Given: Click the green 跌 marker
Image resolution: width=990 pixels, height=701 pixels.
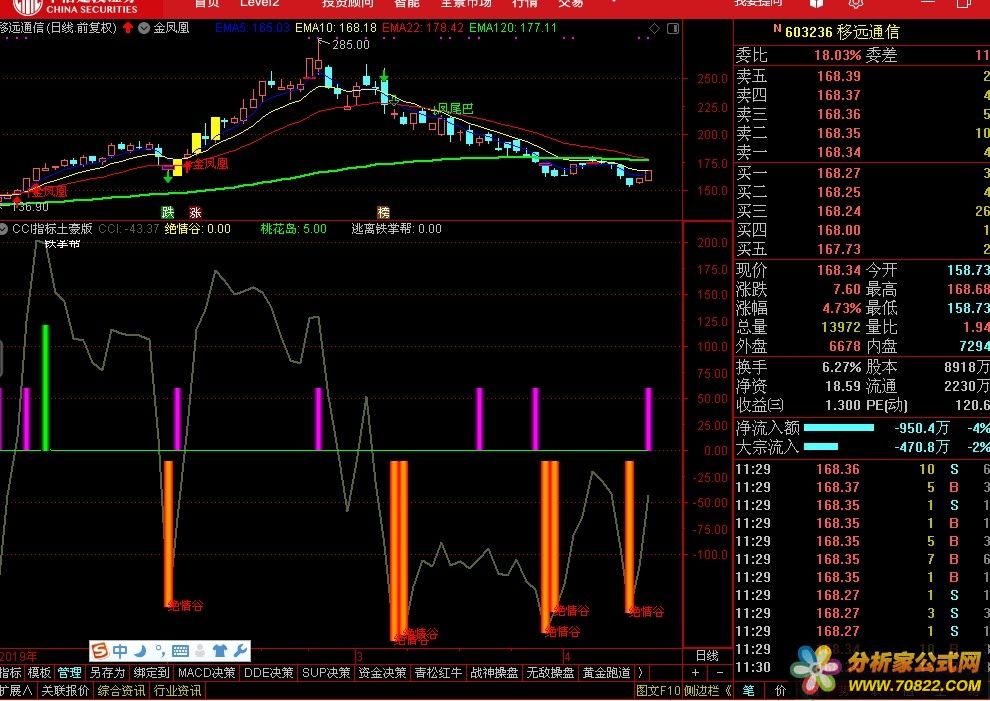Looking at the screenshot, I should [x=167, y=212].
